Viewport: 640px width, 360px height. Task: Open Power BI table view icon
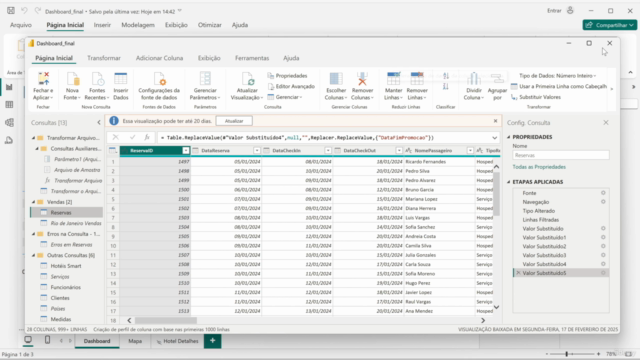(x=9, y=105)
